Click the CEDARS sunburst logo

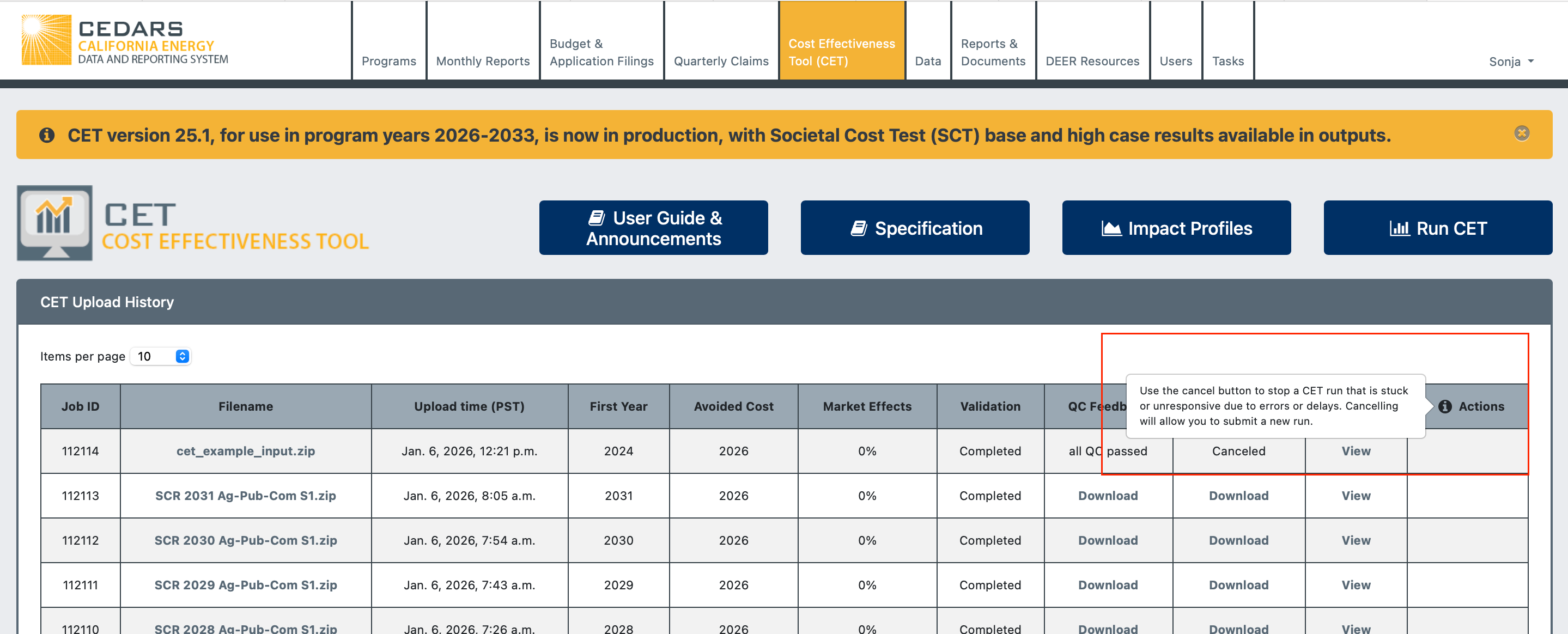click(x=46, y=40)
